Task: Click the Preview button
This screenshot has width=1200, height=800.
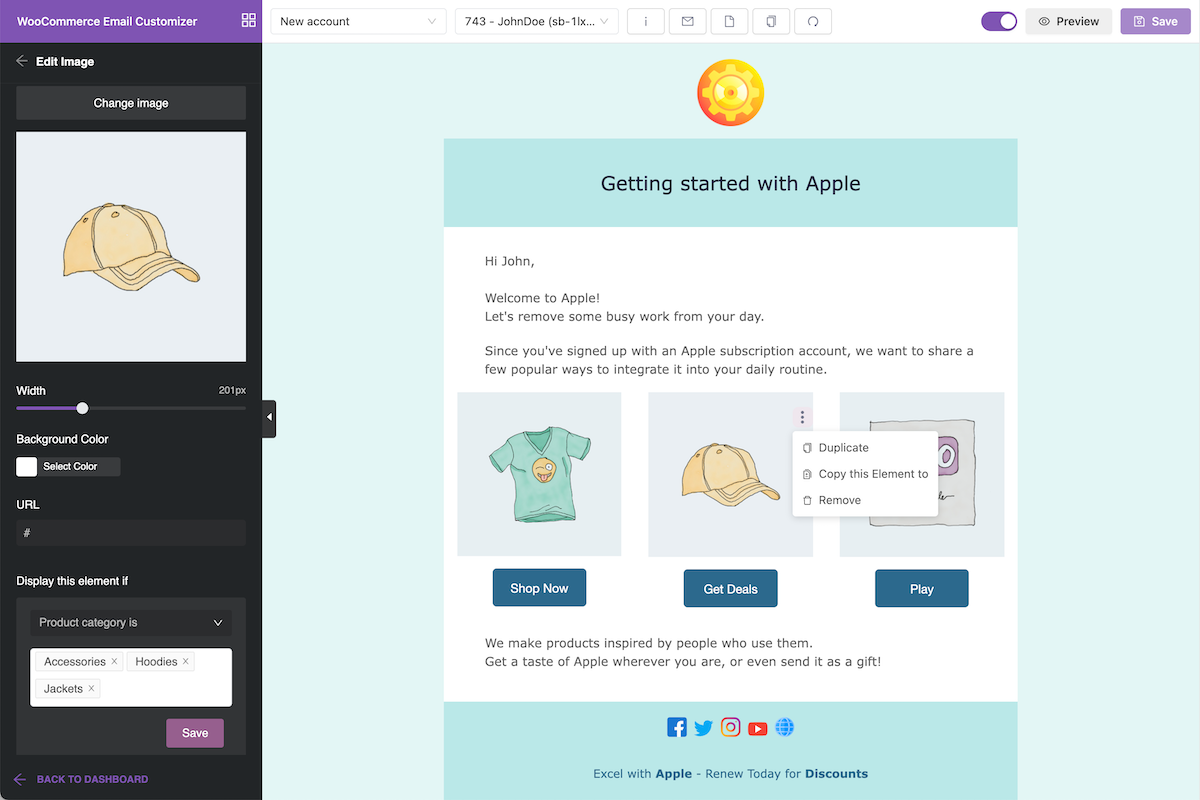Action: [x=1069, y=21]
